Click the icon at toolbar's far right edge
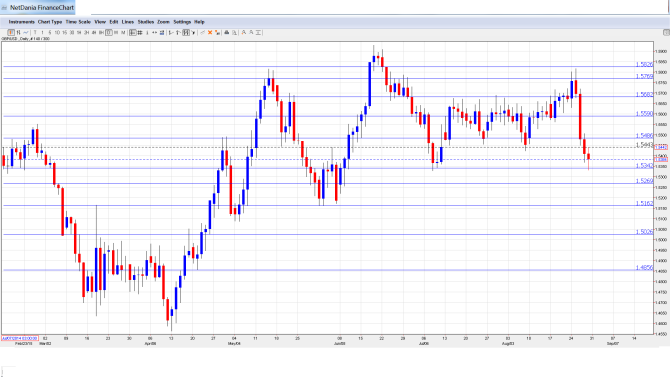Screen dimensions: 670x377 [x=666, y=32]
